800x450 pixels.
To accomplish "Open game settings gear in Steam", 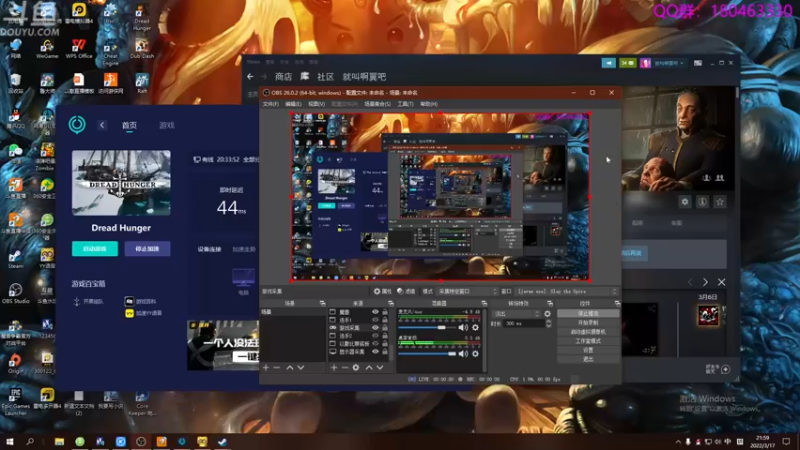I will pyautogui.click(x=685, y=202).
